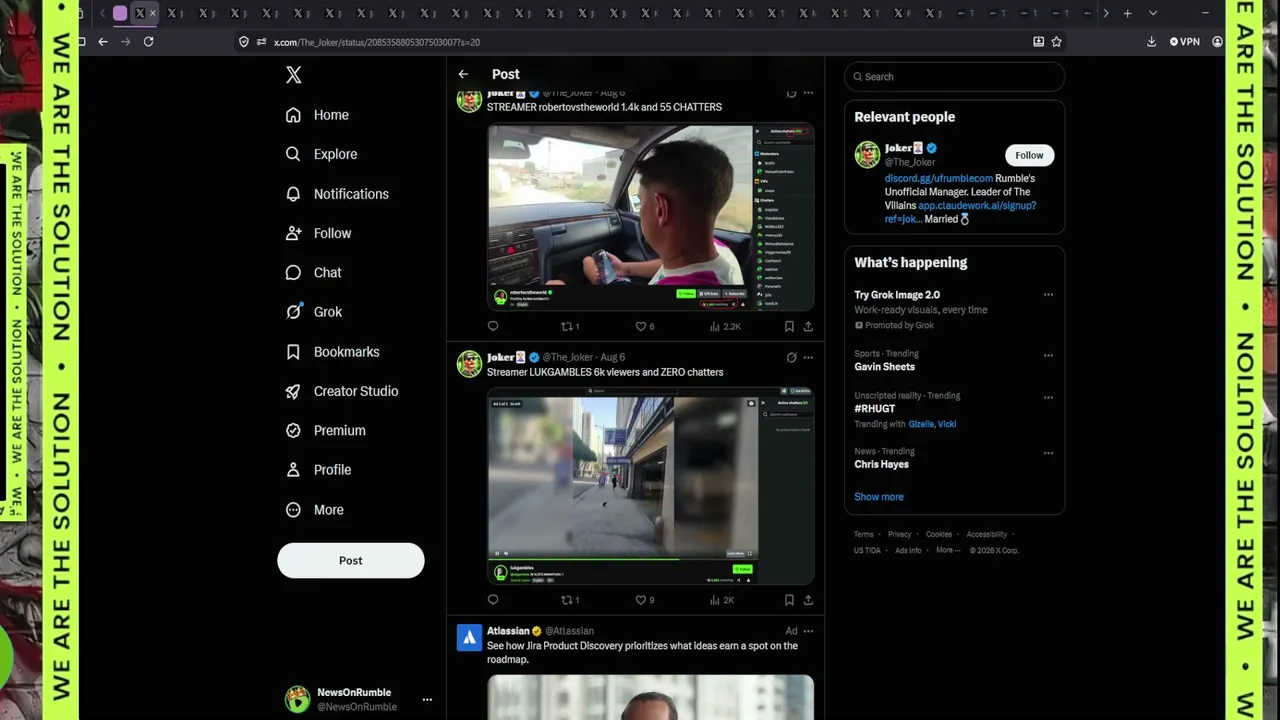Open more options for robertovstheworld tweet
The image size is (1280, 720).
point(808,93)
